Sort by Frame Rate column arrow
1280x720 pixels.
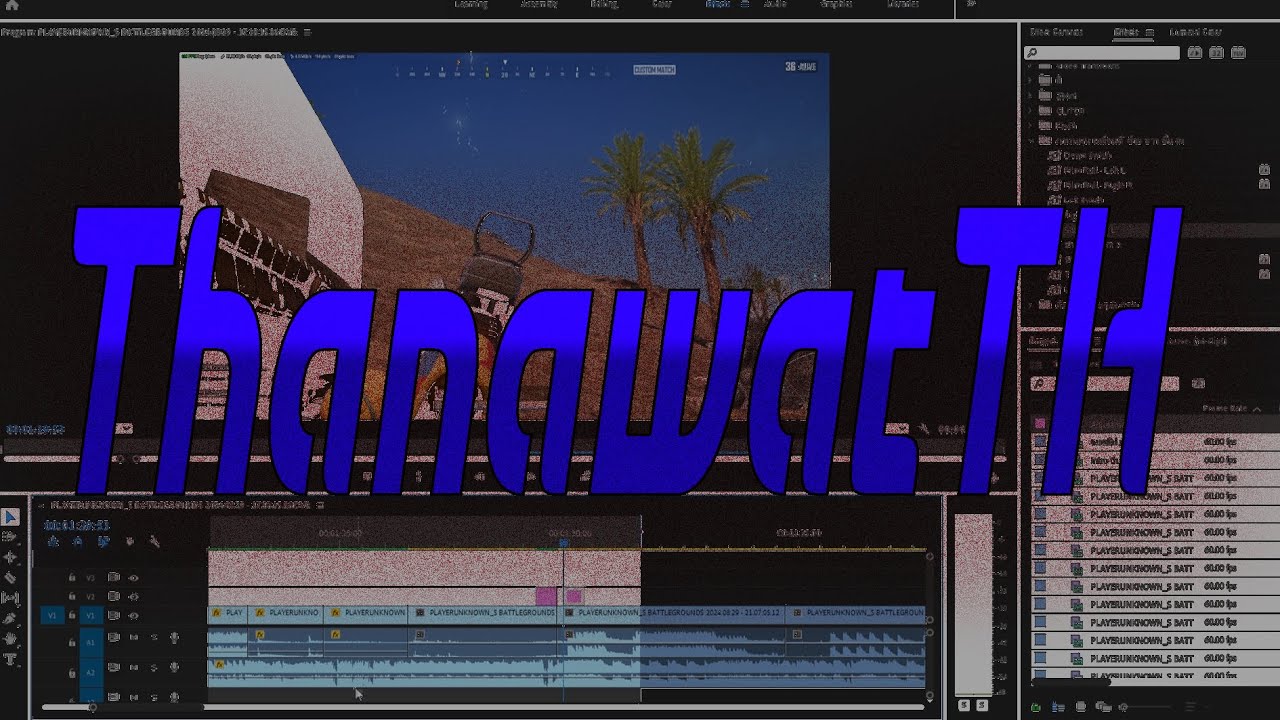[x=1256, y=409]
